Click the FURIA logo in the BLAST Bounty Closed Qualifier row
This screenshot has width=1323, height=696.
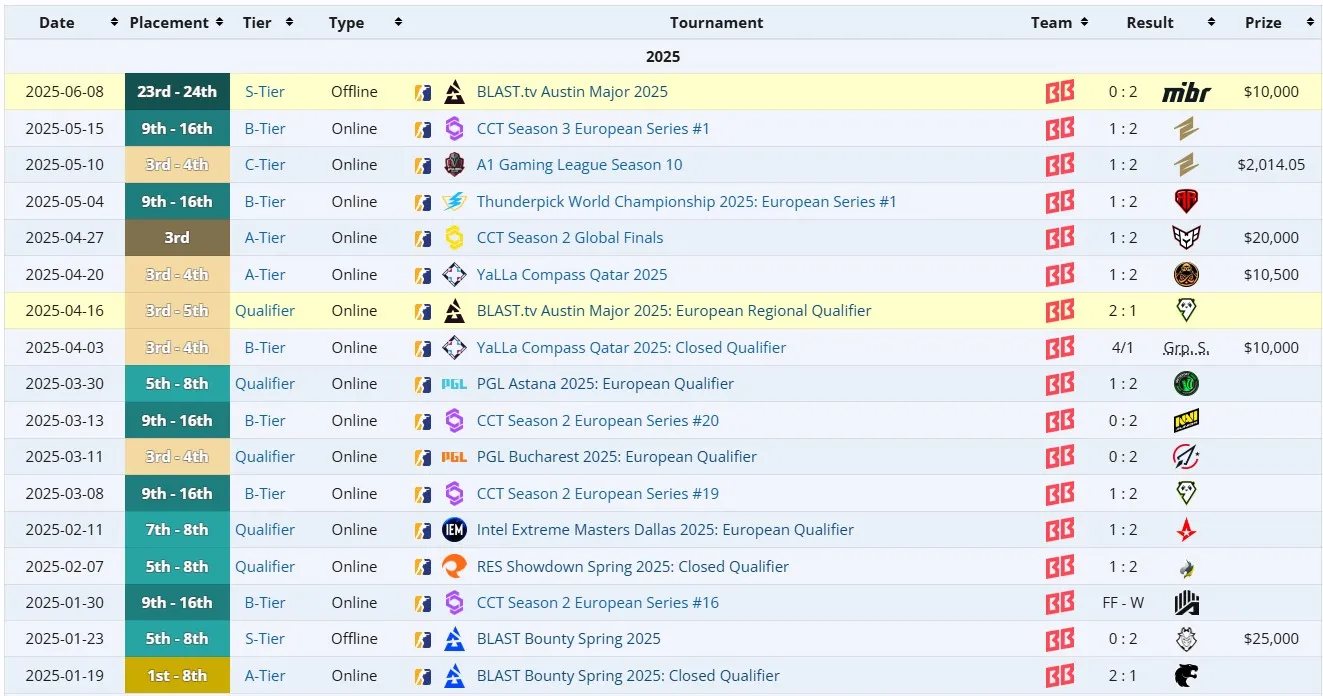tap(1186, 676)
